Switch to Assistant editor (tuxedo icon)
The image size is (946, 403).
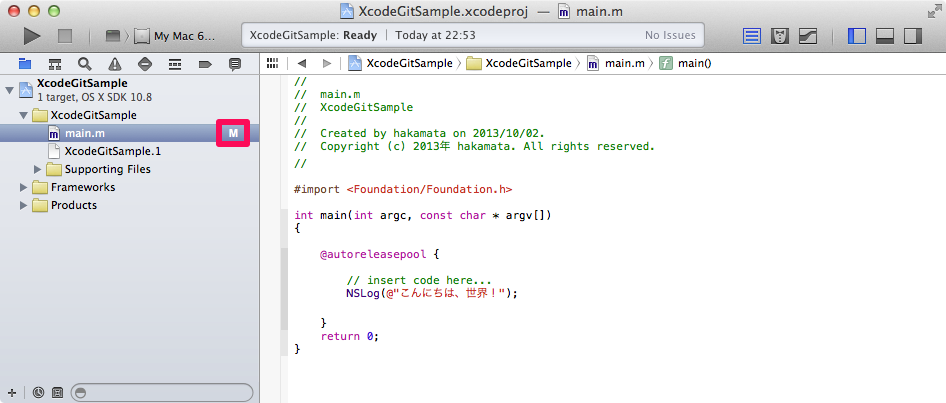(781, 36)
